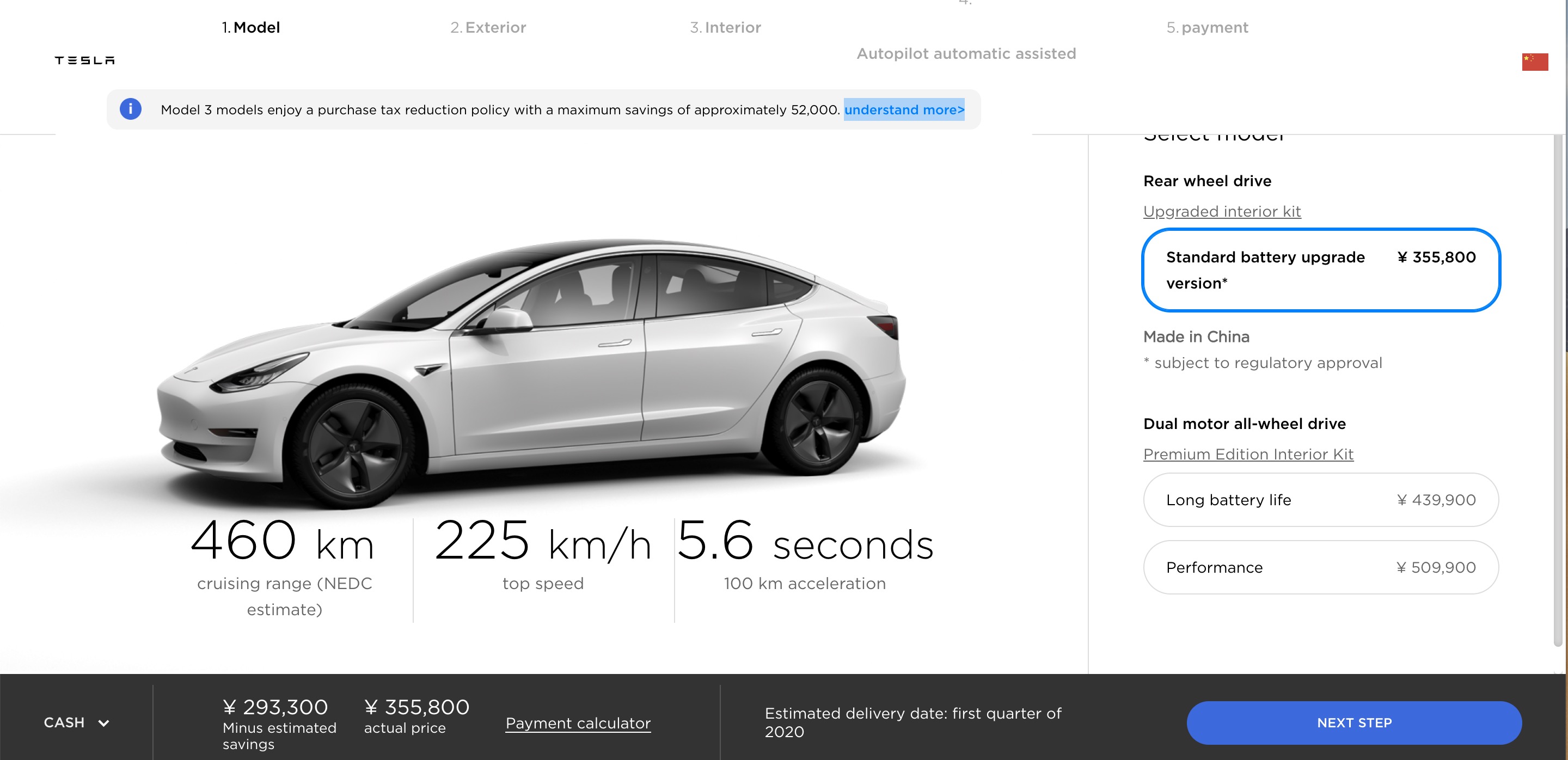Select Long battery life radio button
The image size is (1568, 760).
coord(1320,500)
